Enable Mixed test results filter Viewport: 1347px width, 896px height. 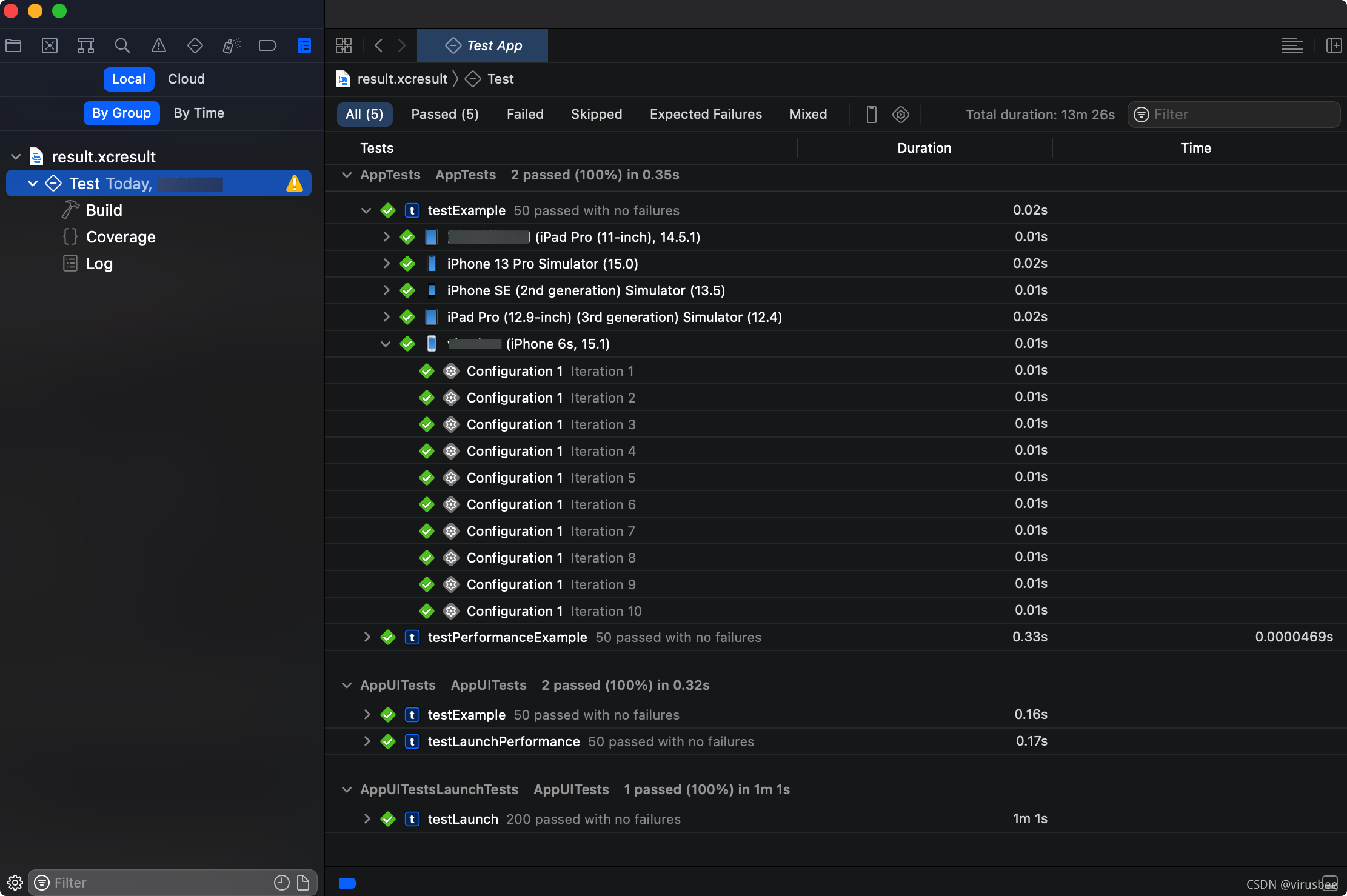[x=807, y=114]
